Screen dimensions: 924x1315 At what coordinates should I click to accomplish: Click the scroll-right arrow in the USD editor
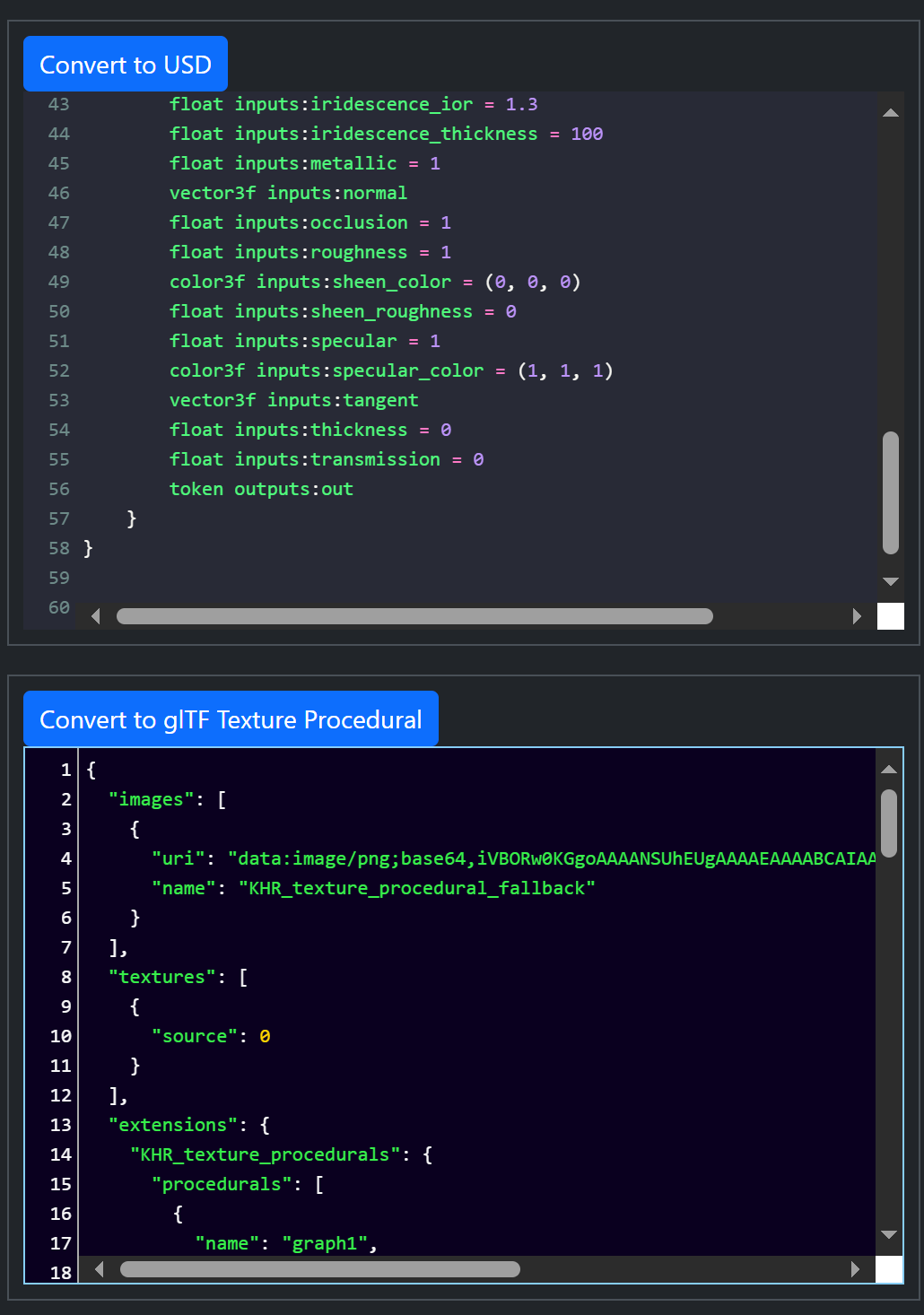857,616
